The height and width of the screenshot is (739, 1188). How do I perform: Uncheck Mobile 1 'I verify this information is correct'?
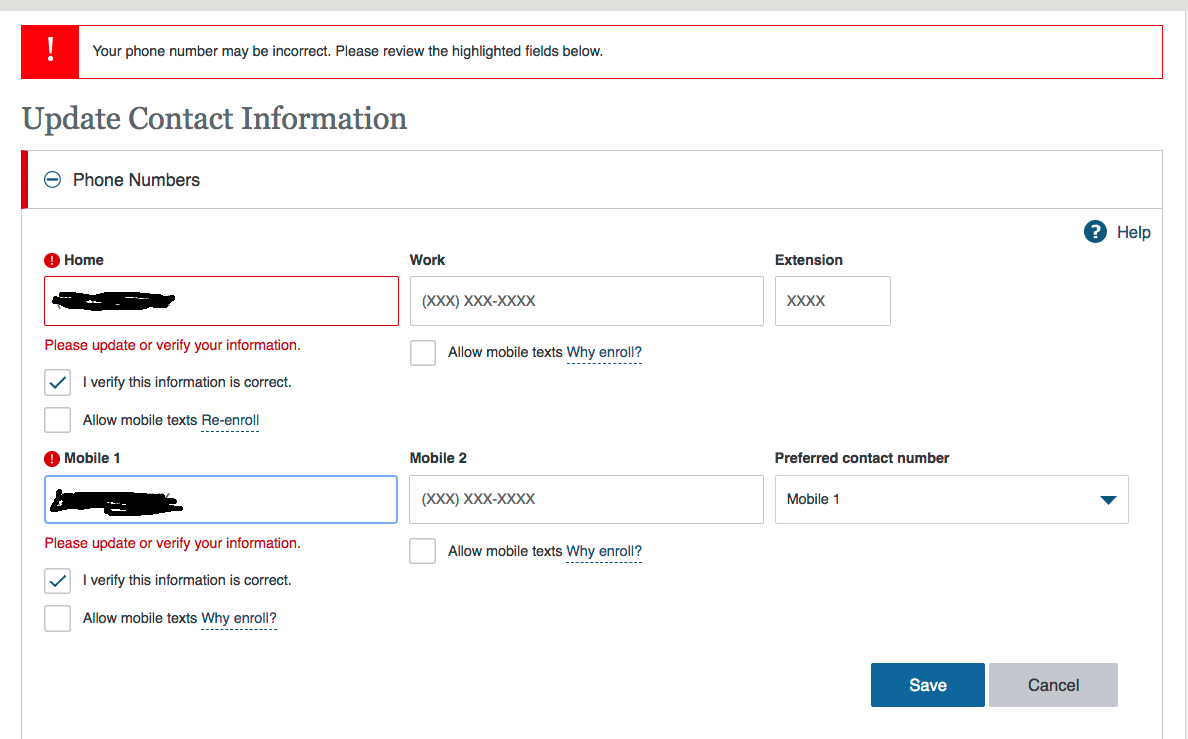(58, 581)
